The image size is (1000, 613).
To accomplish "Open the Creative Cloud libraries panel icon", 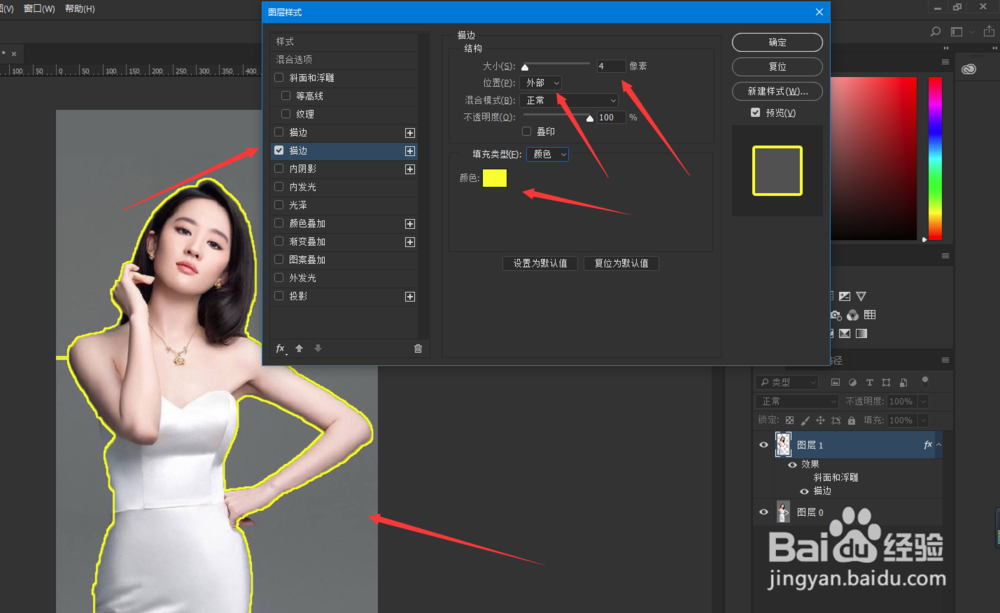I will point(969,69).
